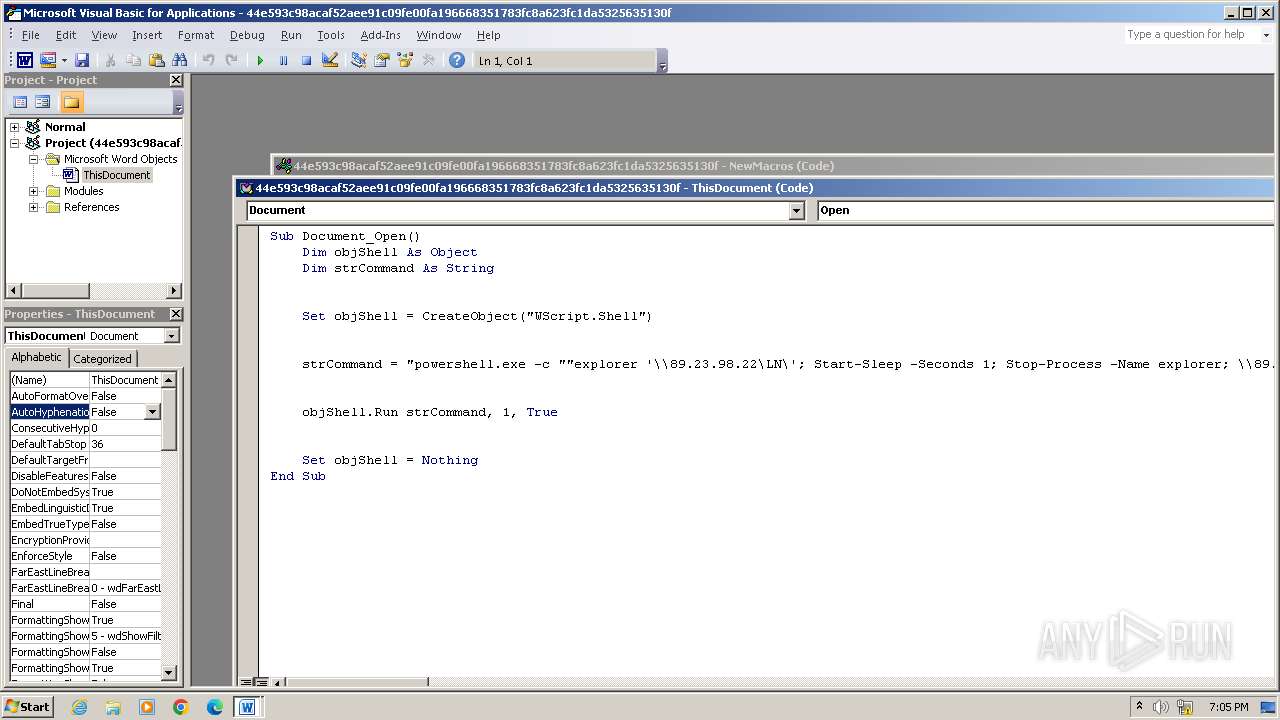Viewport: 1280px width, 720px height.
Task: Select the (Name) property row
Action: [85, 380]
